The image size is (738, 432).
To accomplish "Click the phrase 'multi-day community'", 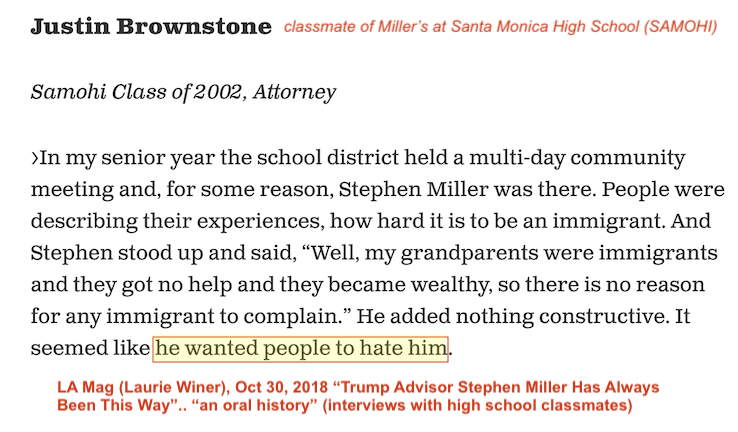I will (x=577, y=158).
